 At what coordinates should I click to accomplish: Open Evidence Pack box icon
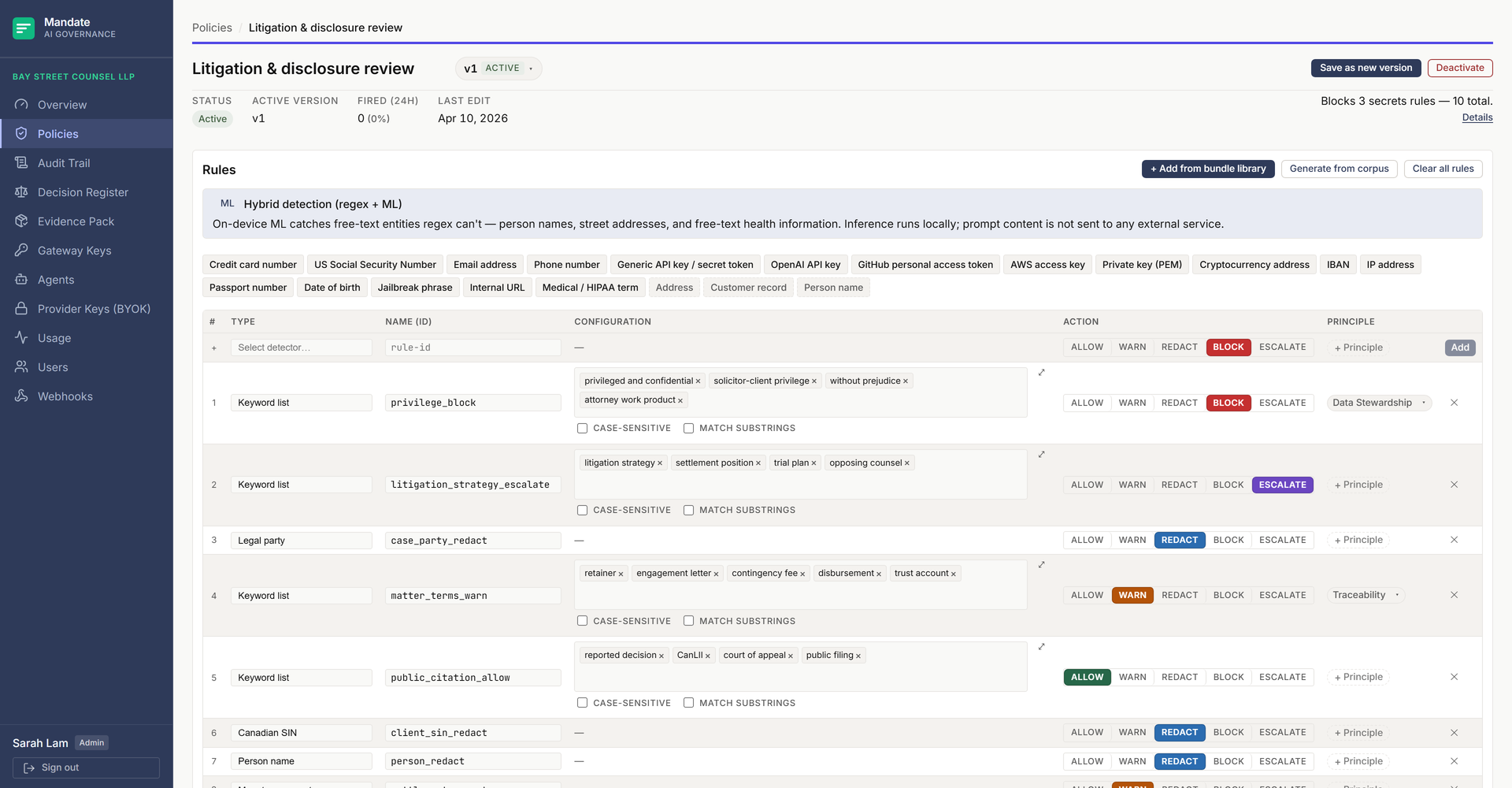coord(21,221)
